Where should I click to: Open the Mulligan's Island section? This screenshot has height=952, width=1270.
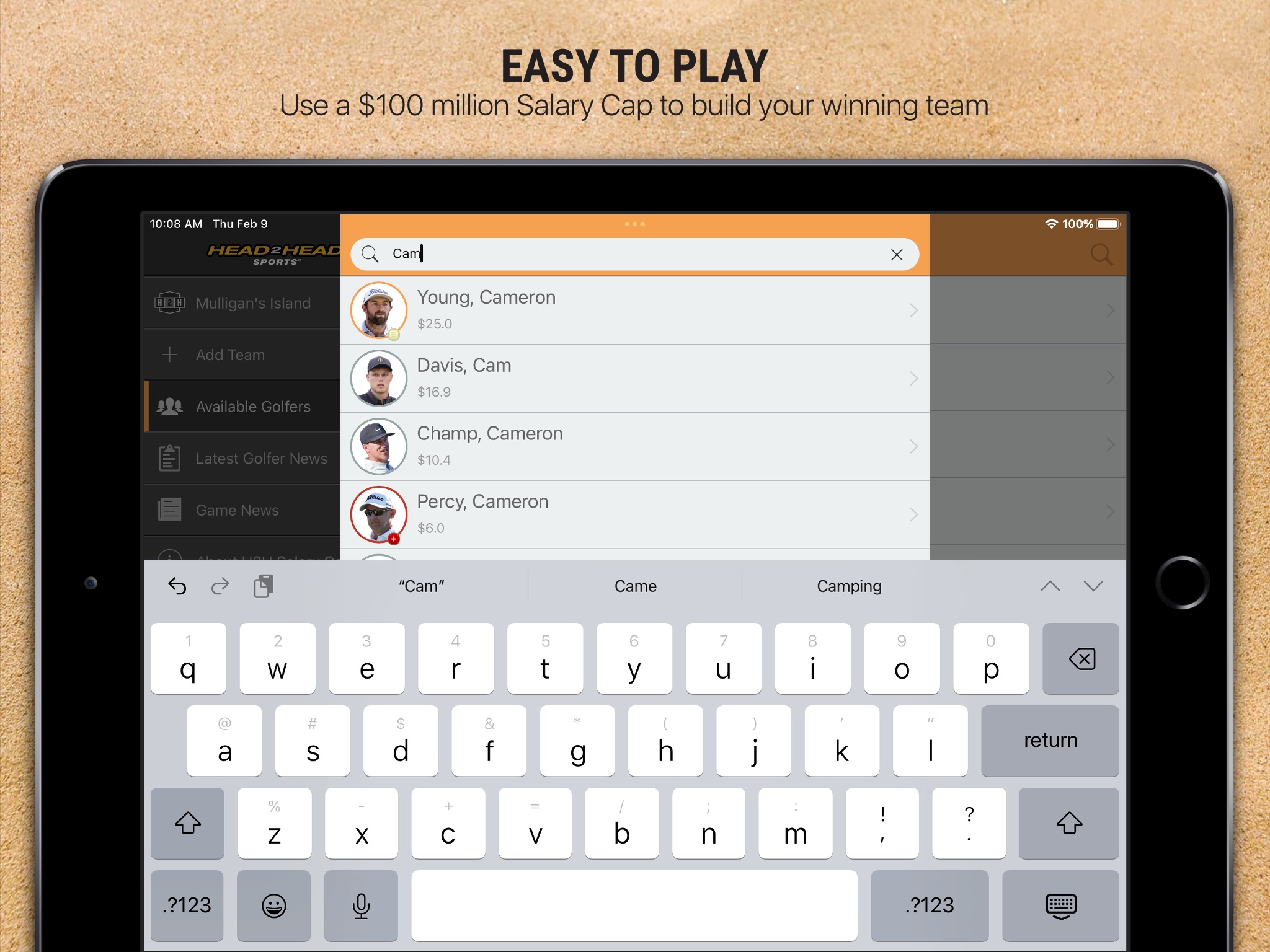coord(240,302)
